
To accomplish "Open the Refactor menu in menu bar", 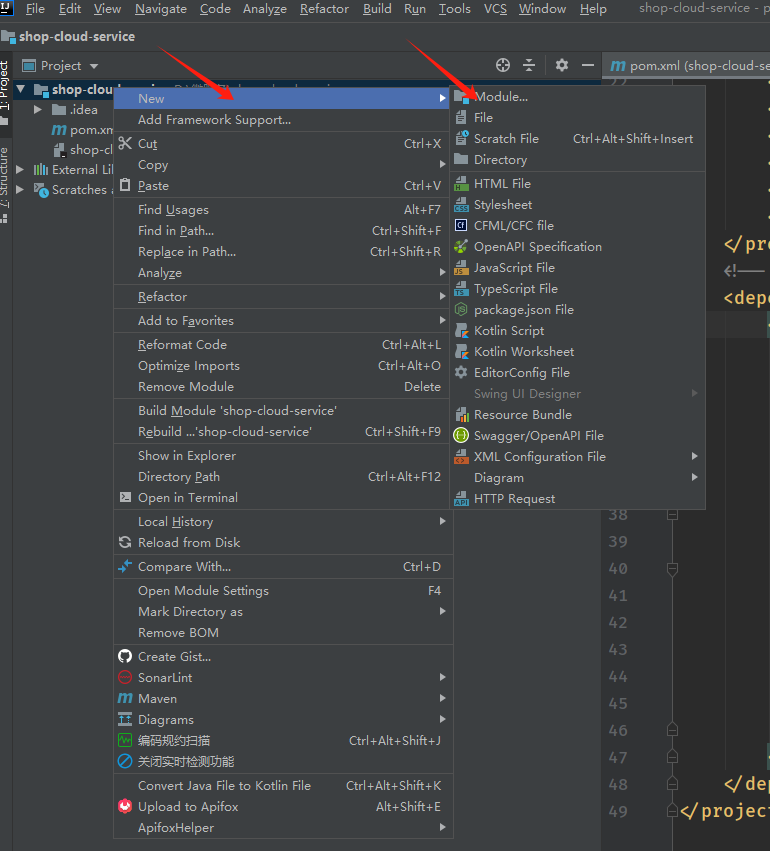I will tap(324, 9).
